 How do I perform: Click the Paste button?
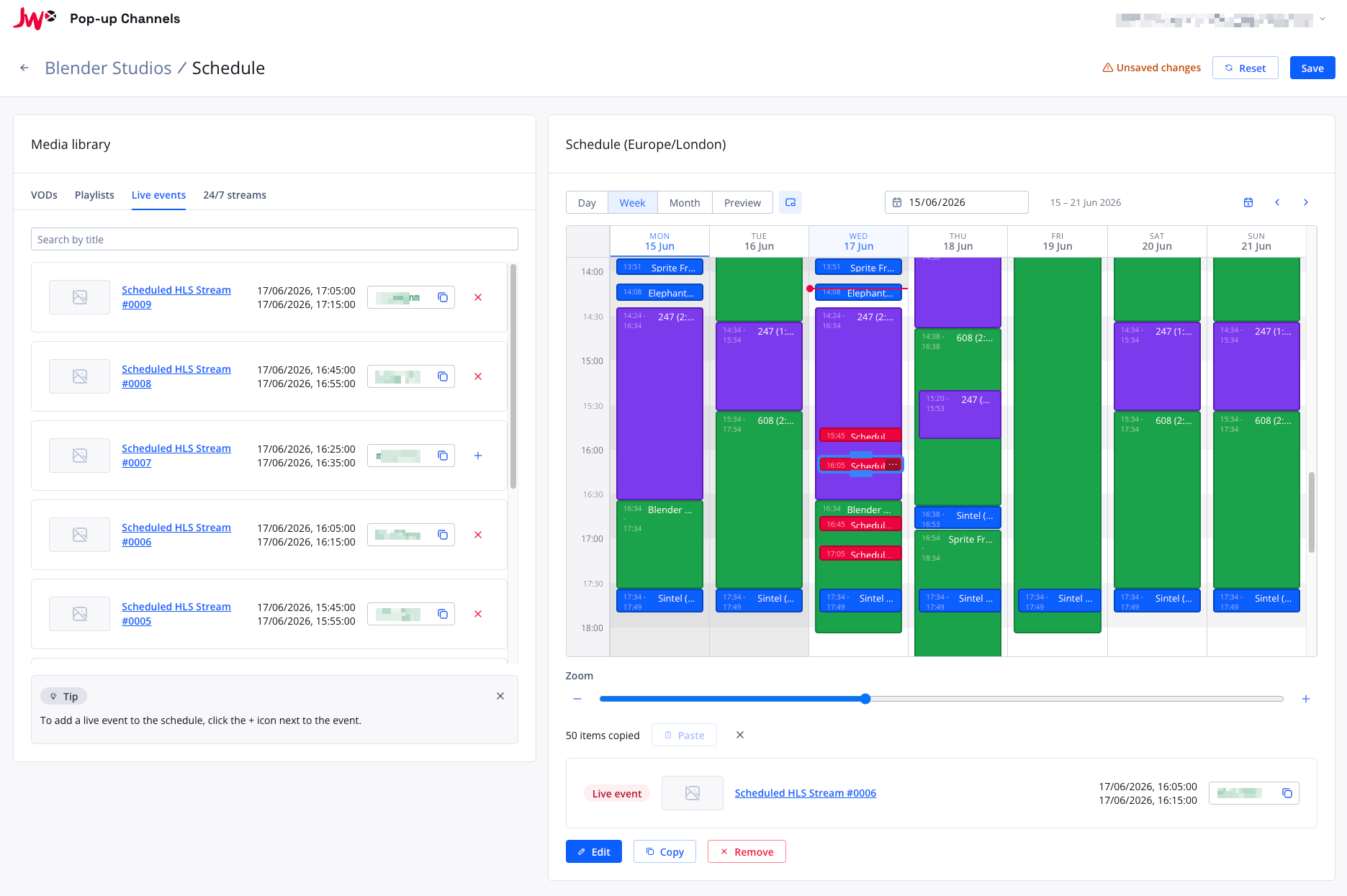pos(684,735)
